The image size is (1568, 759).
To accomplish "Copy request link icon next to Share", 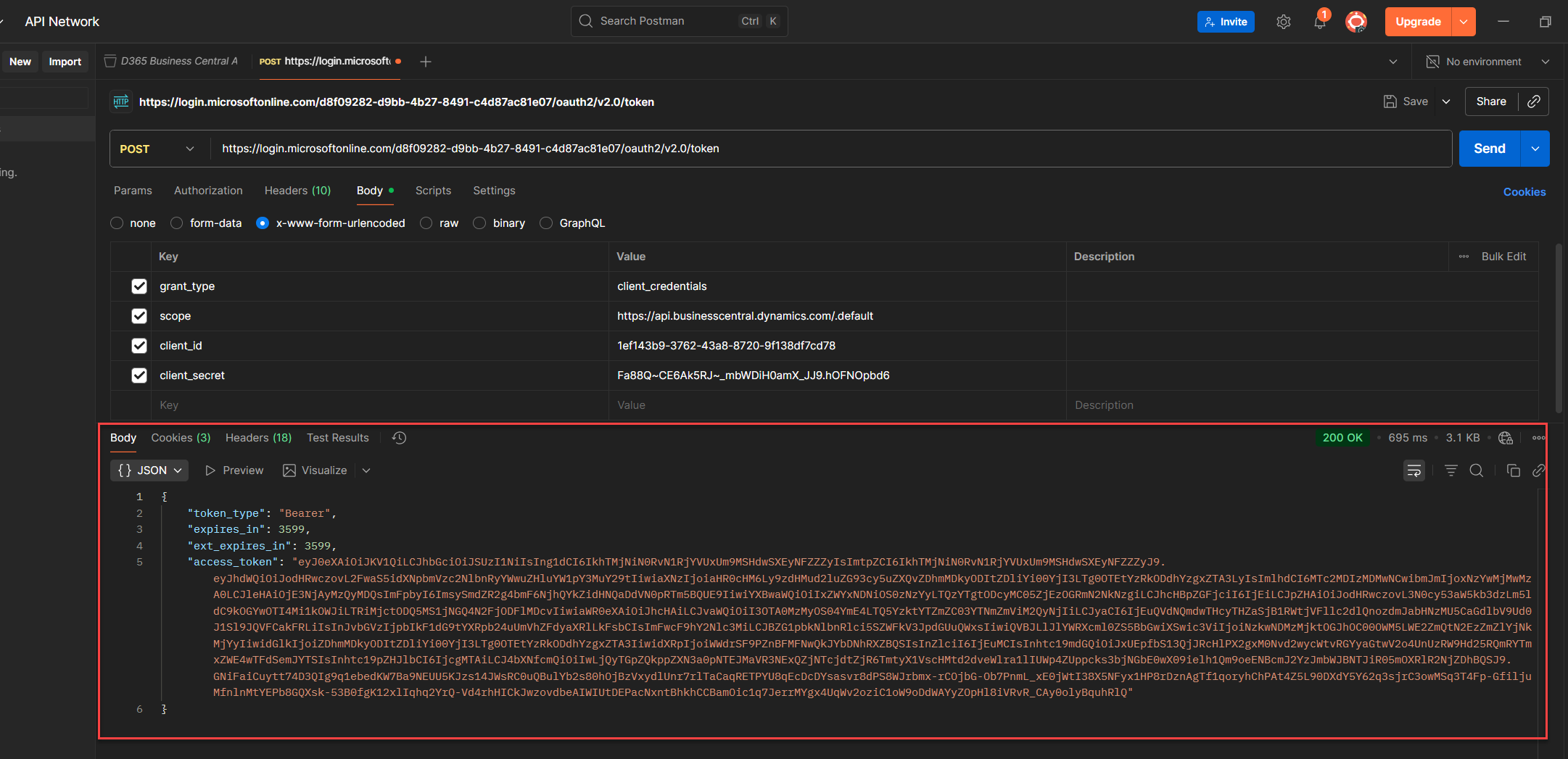I will click(x=1534, y=101).
